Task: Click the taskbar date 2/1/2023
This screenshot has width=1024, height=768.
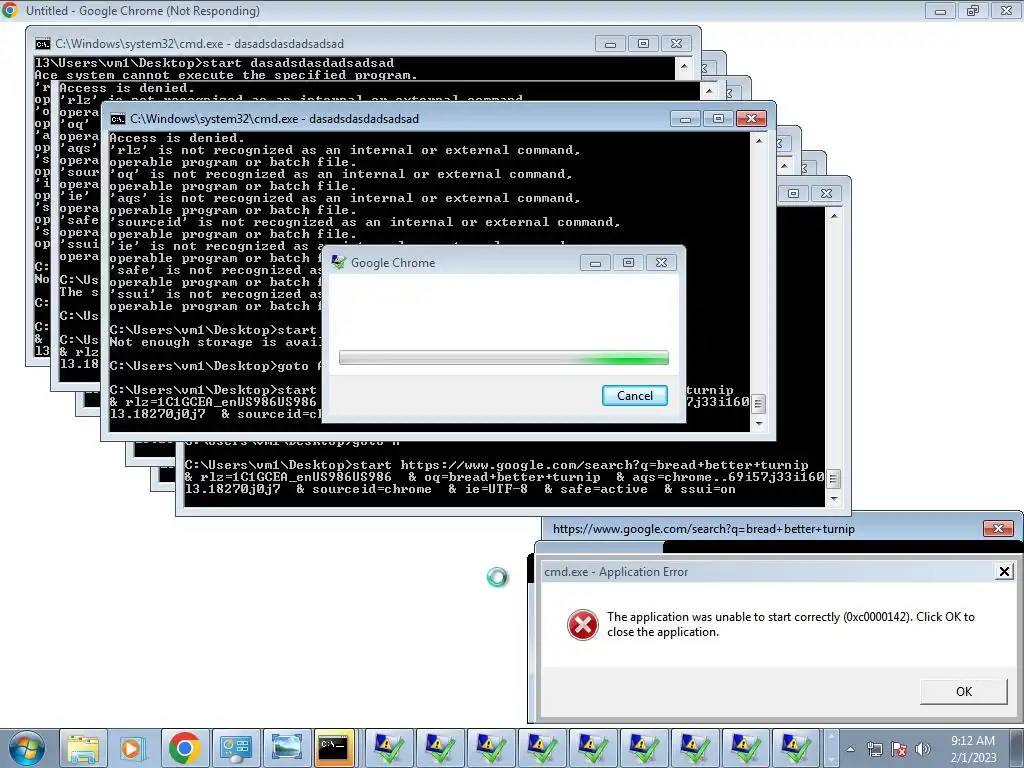Action: [973, 758]
